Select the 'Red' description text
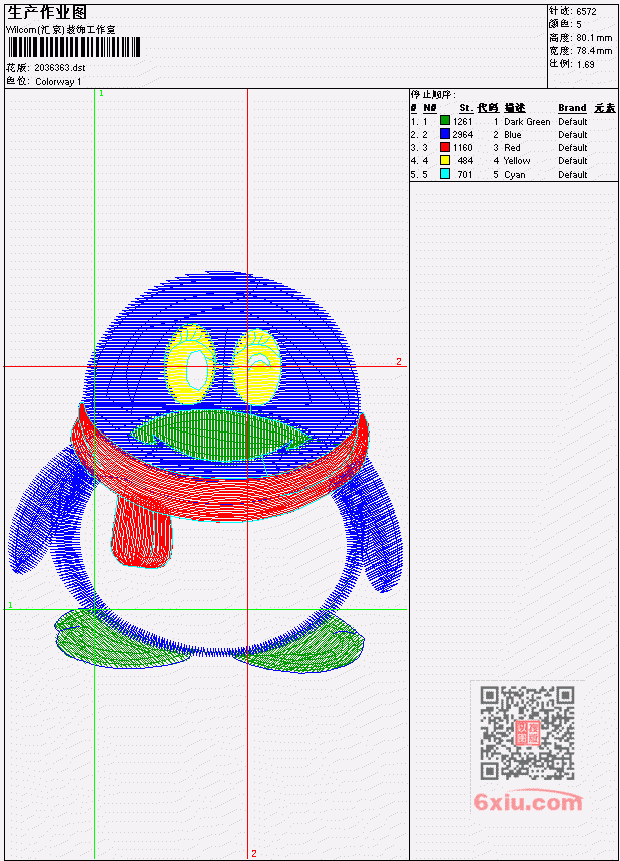This screenshot has width=620, height=861. [512, 148]
